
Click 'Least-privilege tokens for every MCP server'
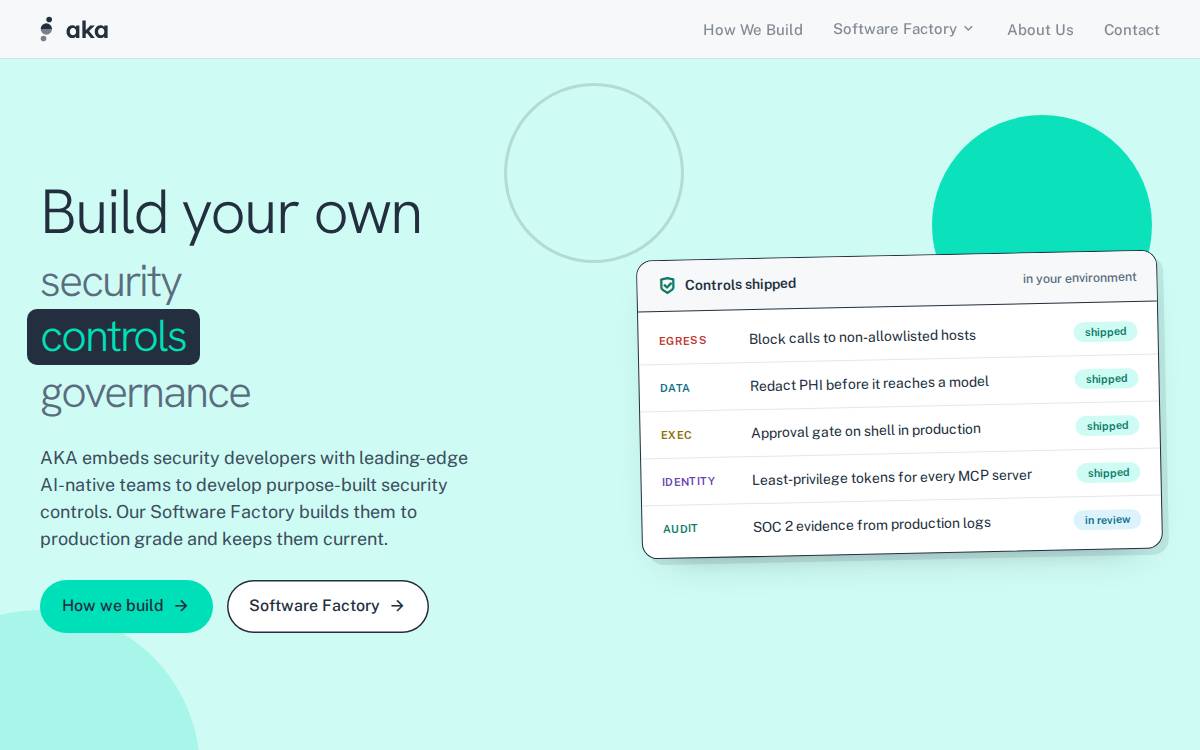(x=892, y=477)
